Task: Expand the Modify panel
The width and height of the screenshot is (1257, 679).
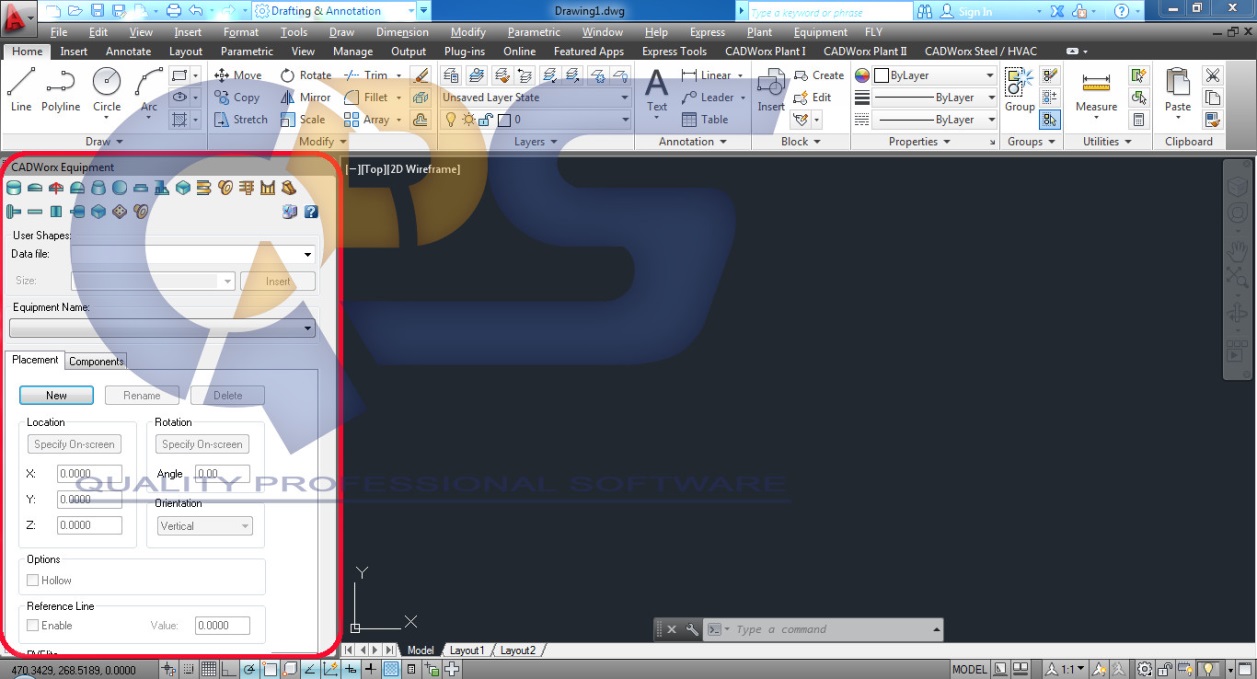Action: coord(323,141)
